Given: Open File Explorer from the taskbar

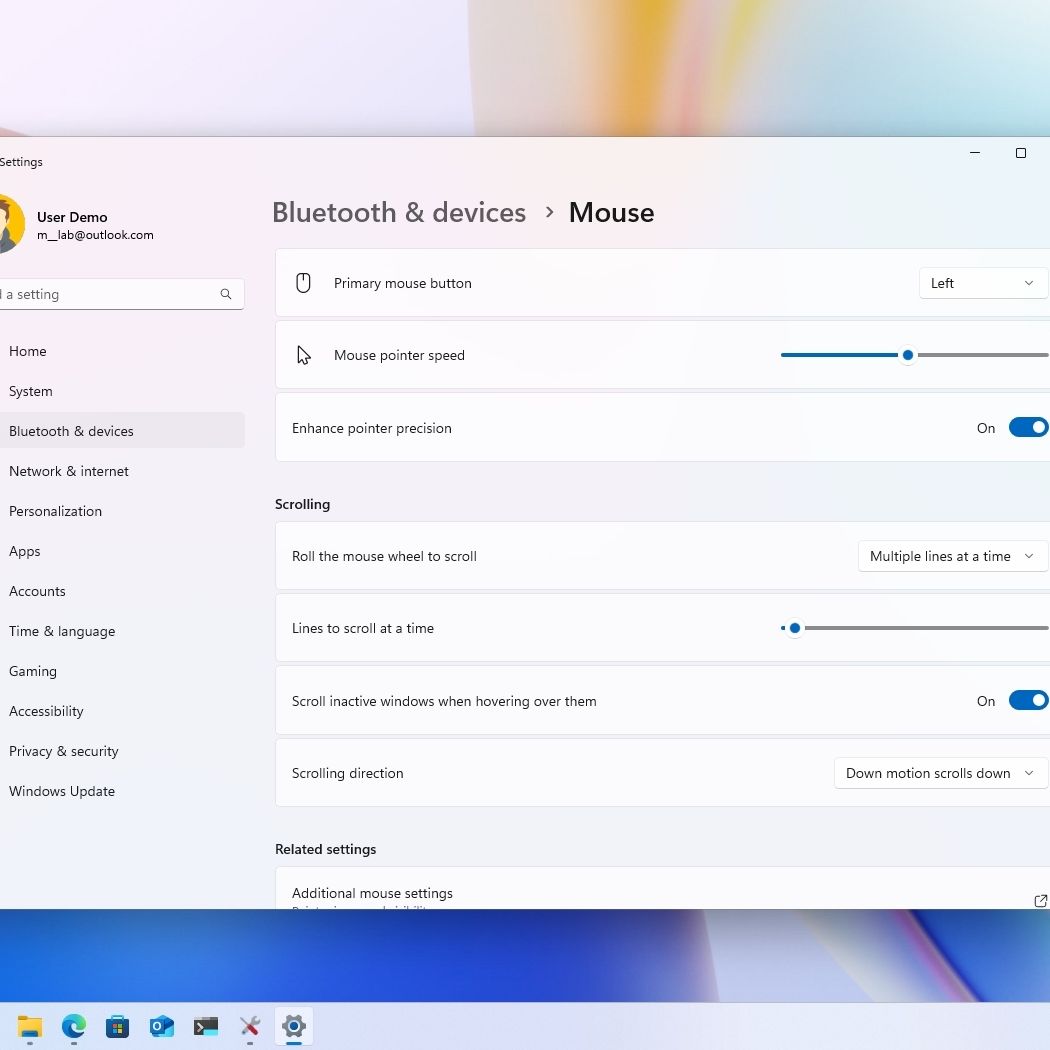Looking at the screenshot, I should pyautogui.click(x=30, y=1026).
